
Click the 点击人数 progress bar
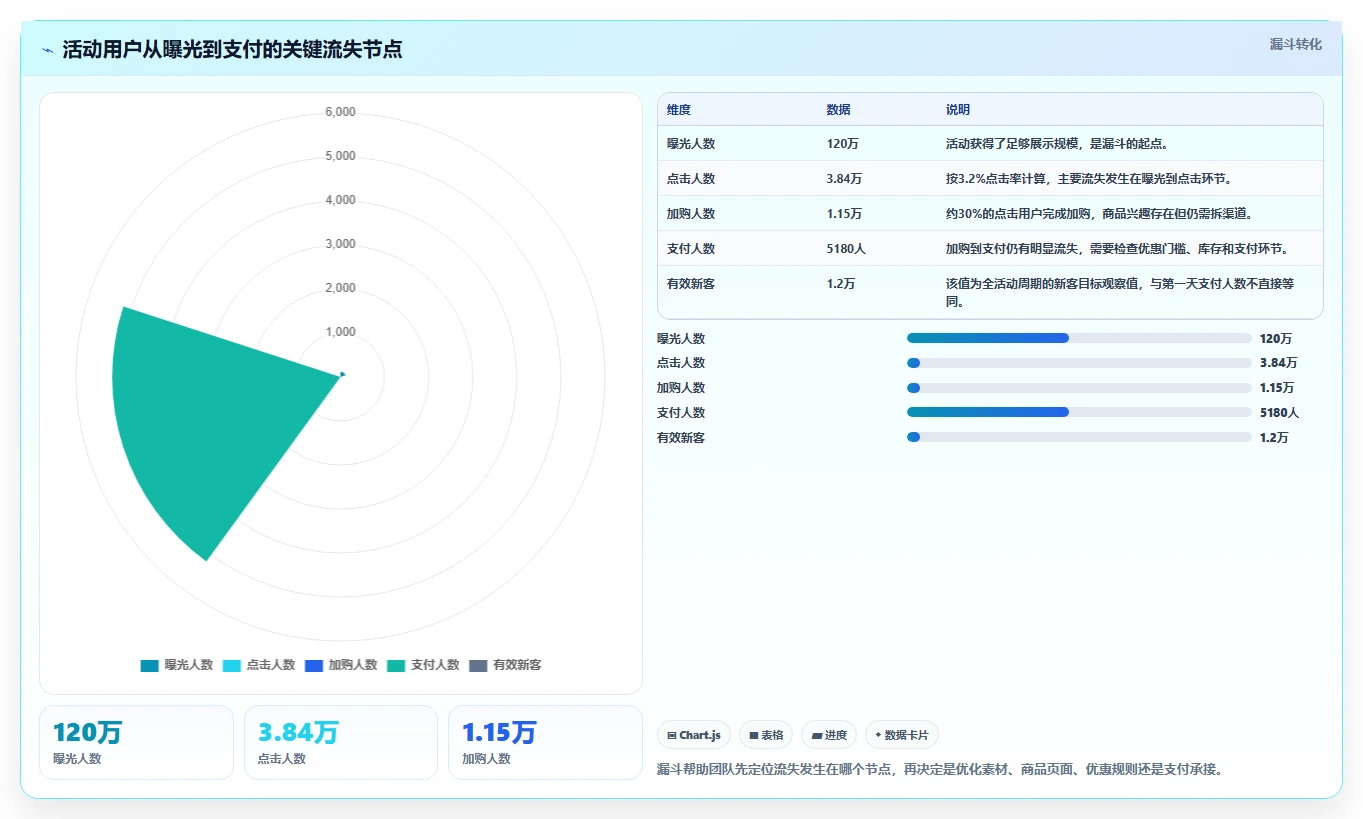coord(1079,363)
